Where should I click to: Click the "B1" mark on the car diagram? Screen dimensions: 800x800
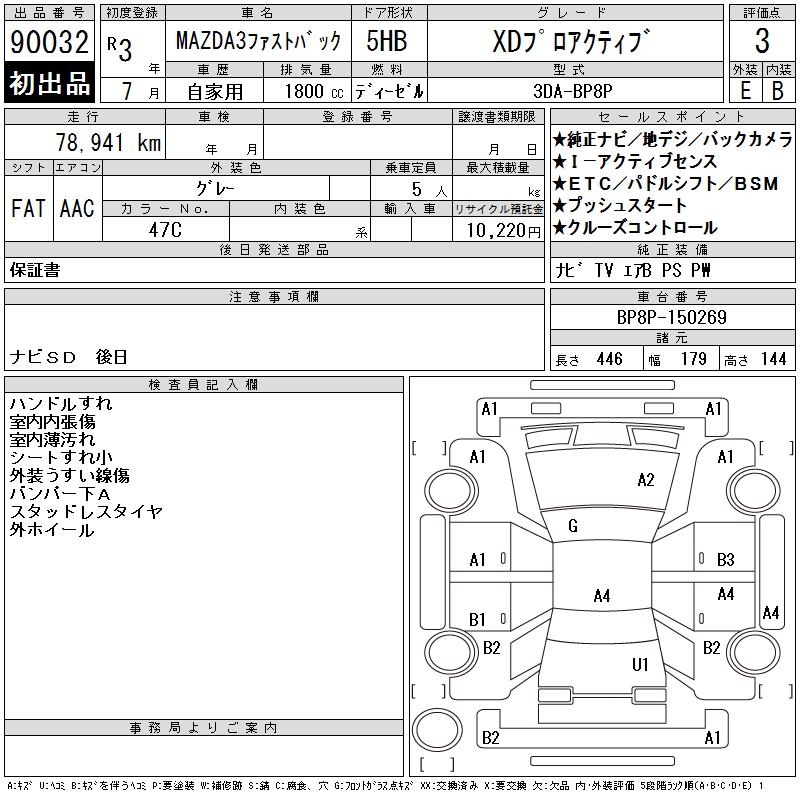pos(477,619)
